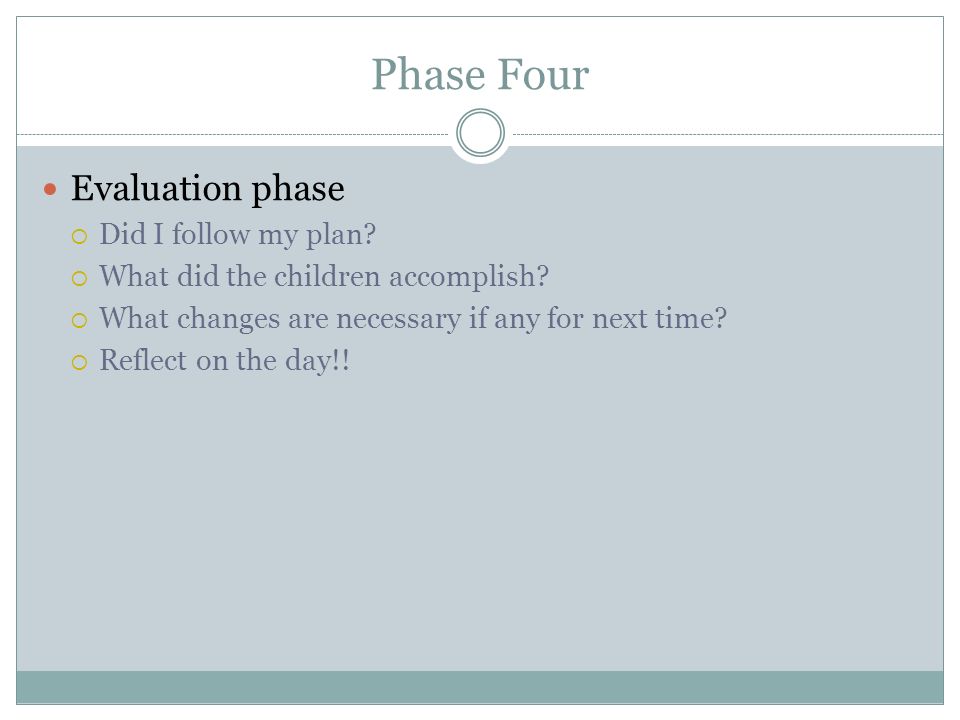Click the word "Four" in the title

point(543,75)
